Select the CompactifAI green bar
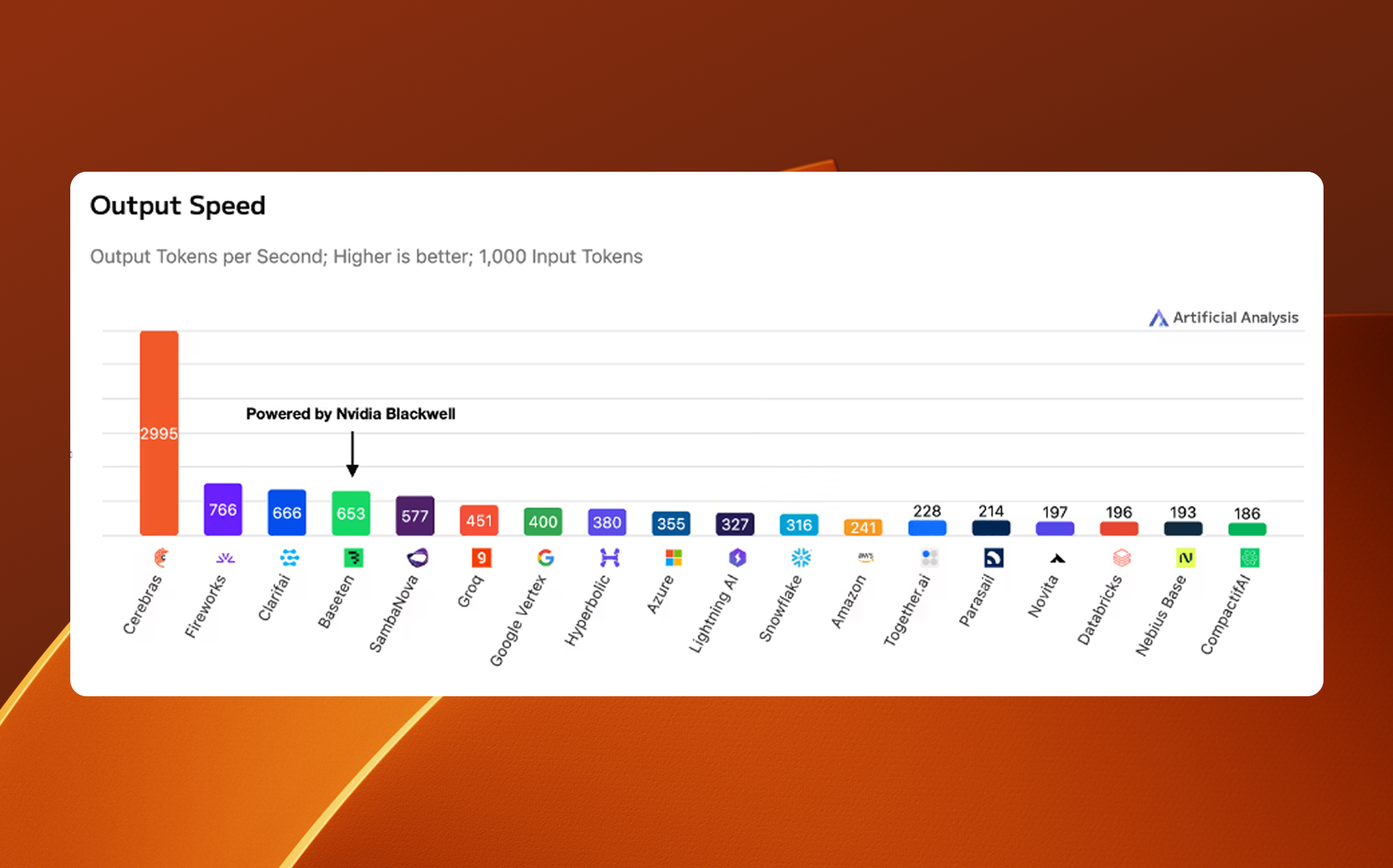 [1247, 529]
